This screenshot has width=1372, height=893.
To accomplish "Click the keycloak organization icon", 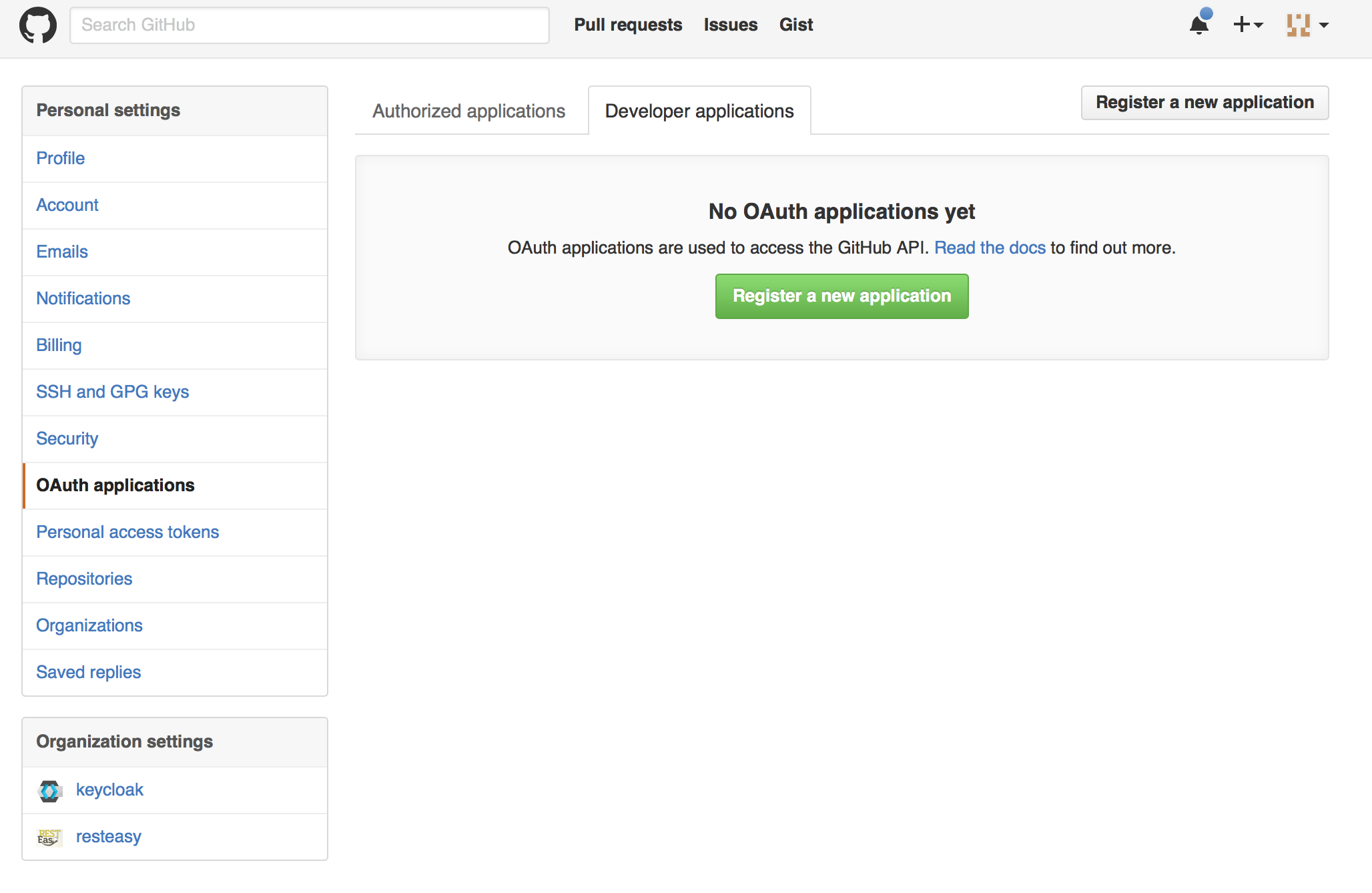I will (x=49, y=791).
